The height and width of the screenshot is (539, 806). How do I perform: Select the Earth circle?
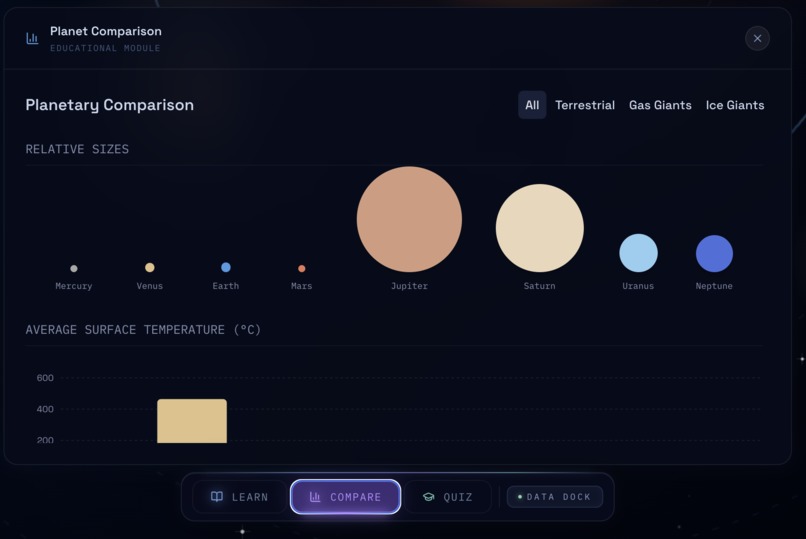pyautogui.click(x=226, y=267)
